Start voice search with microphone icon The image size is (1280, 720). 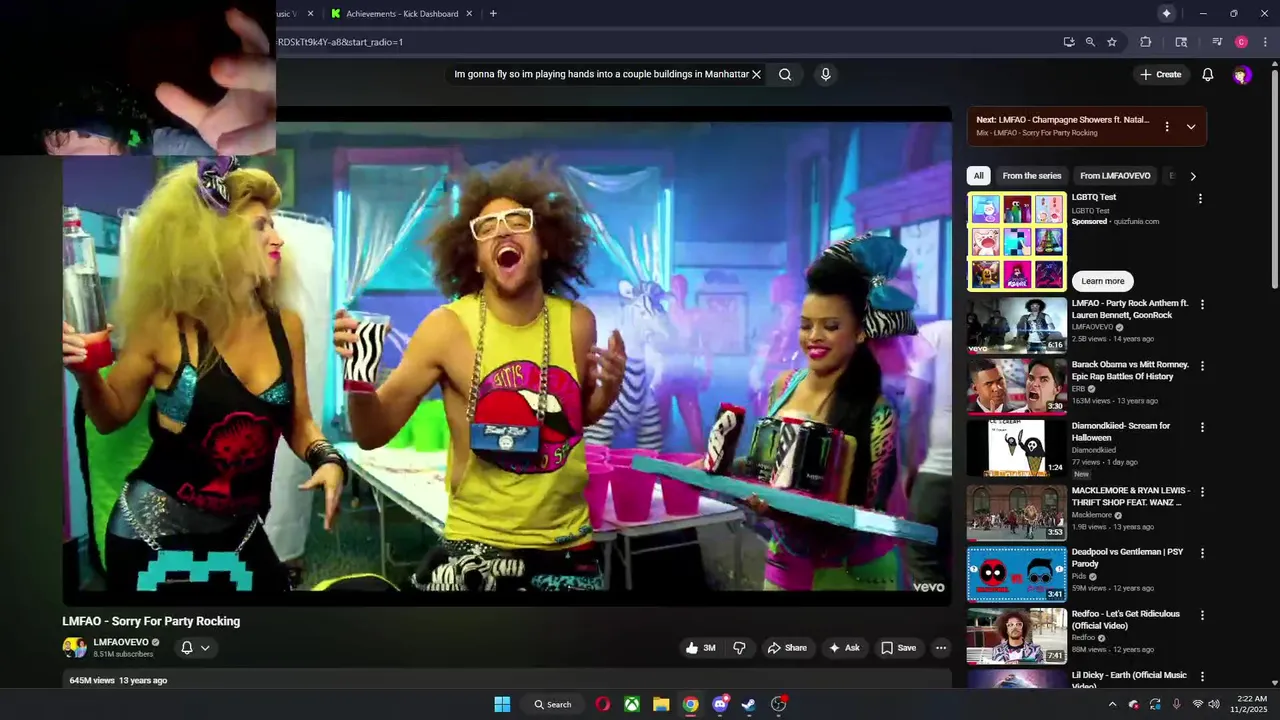[x=825, y=74]
